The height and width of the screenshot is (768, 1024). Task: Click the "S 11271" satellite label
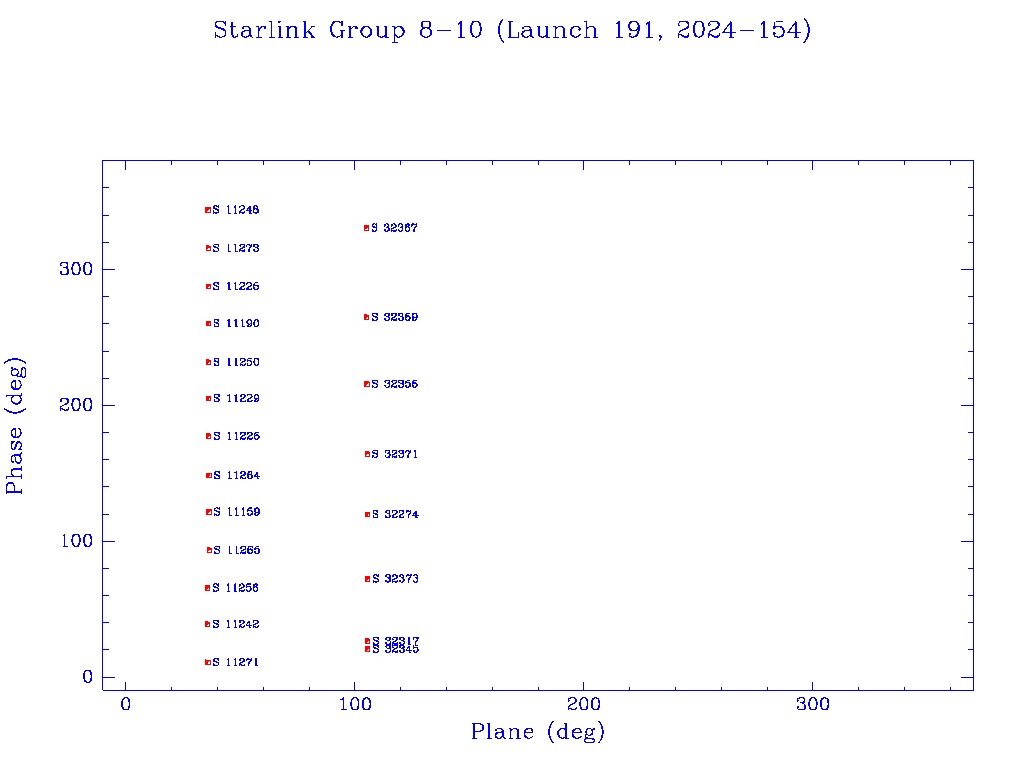click(x=236, y=662)
